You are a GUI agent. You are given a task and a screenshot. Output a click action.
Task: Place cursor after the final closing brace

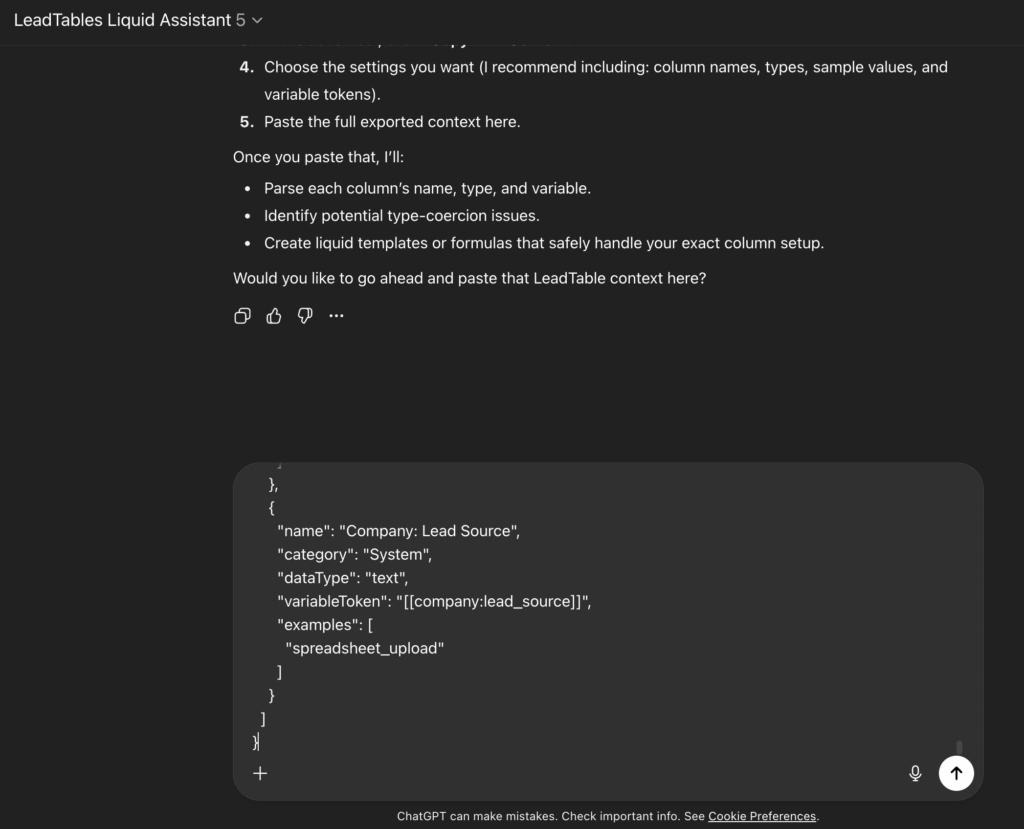click(x=260, y=742)
